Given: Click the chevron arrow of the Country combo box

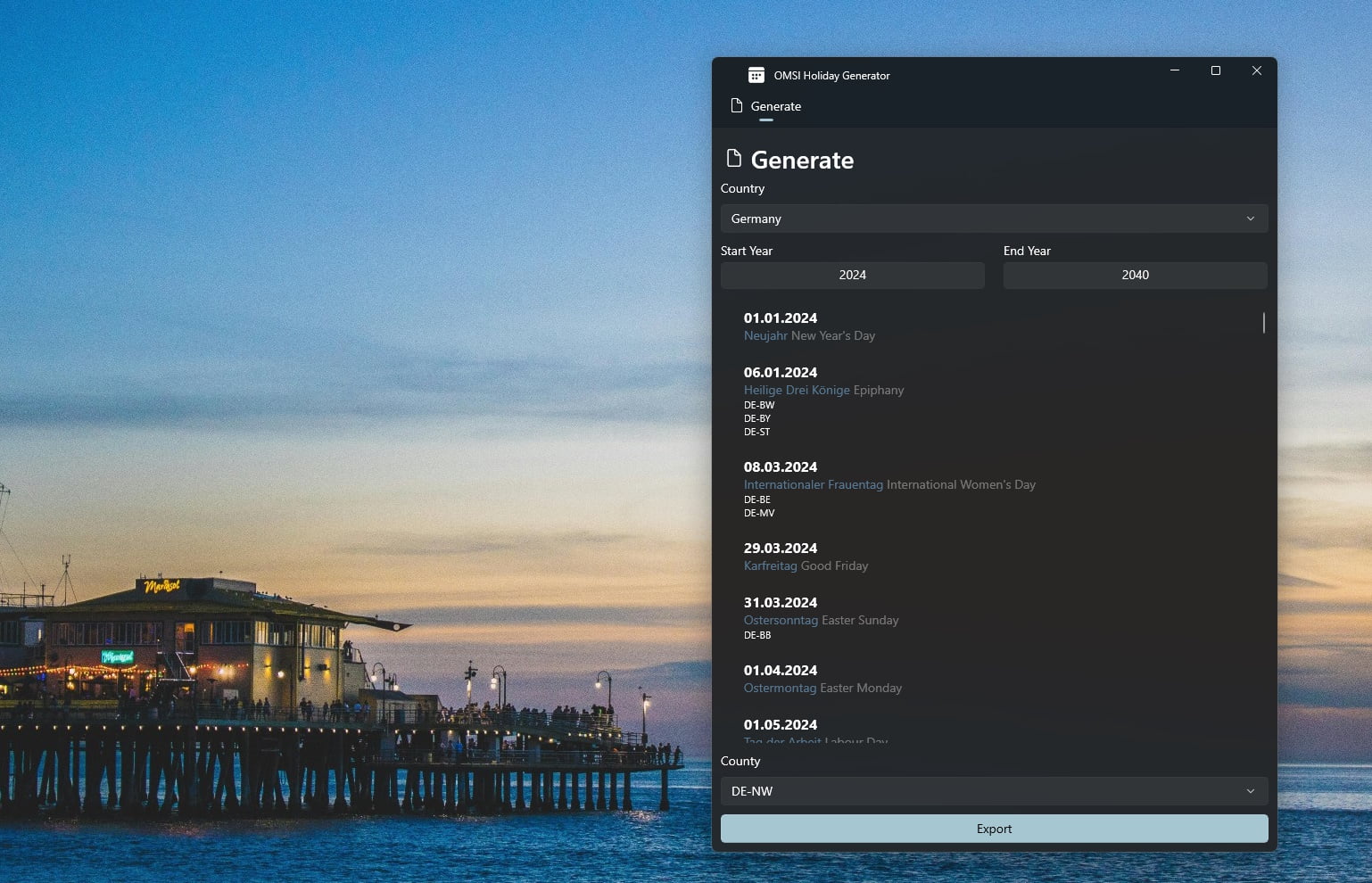Looking at the screenshot, I should pyautogui.click(x=1250, y=219).
